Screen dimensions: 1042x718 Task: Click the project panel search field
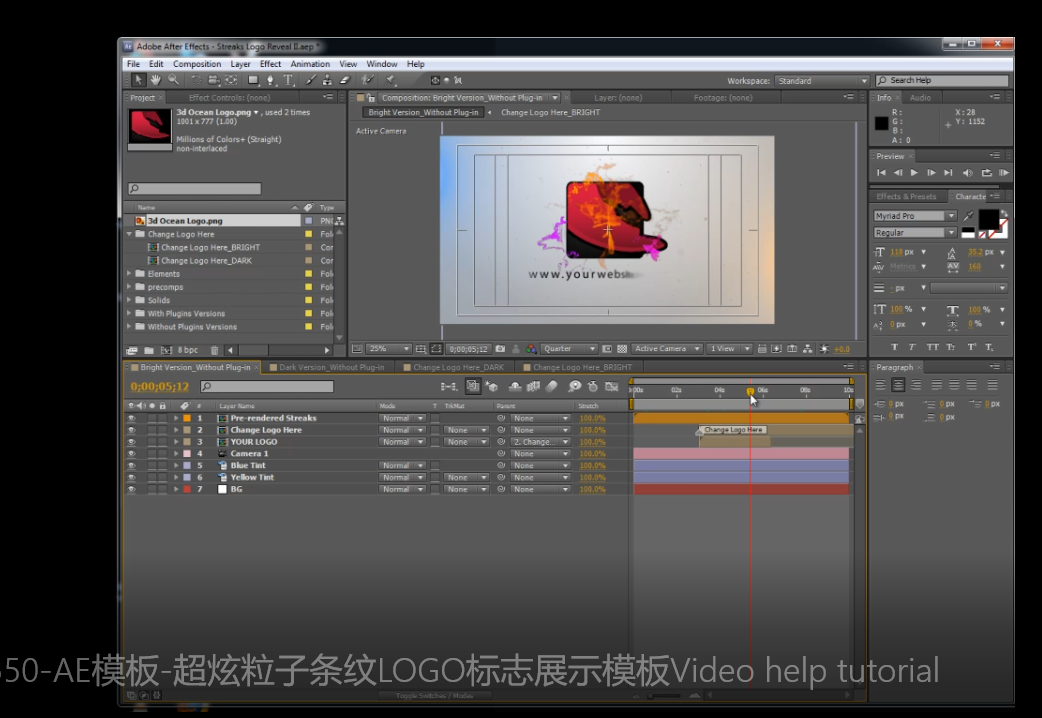195,189
